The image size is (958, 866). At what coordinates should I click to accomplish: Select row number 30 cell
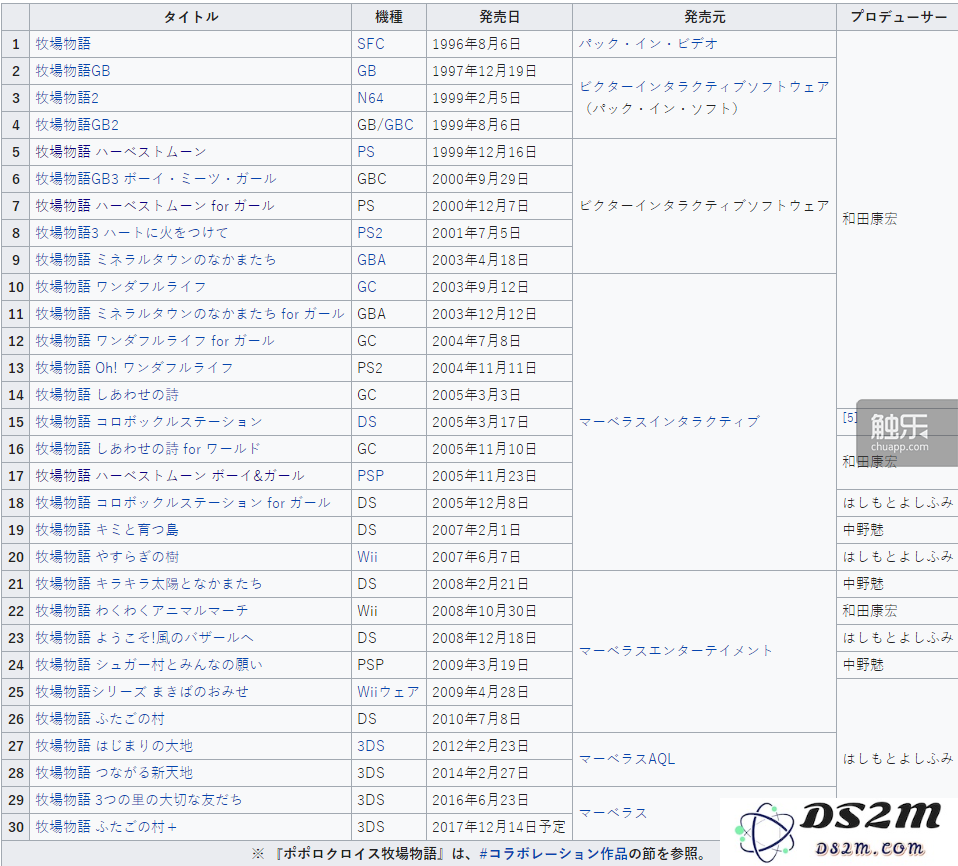[16, 827]
